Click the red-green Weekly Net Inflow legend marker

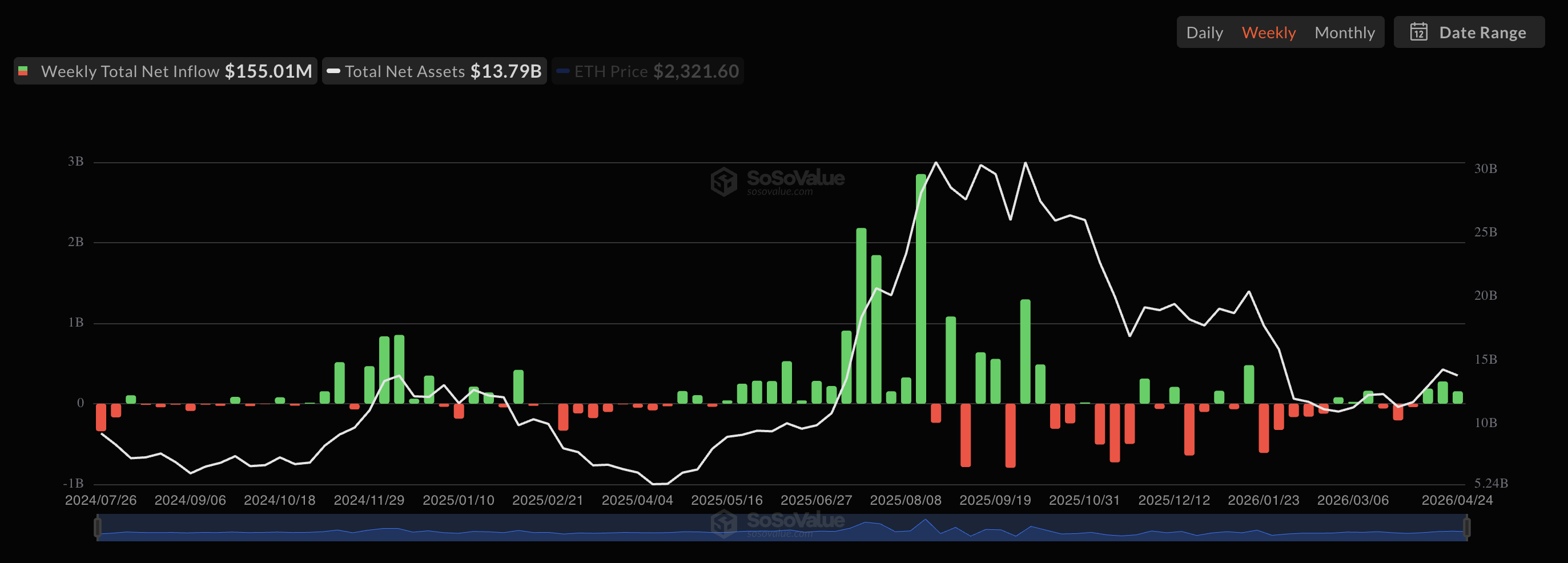point(23,71)
